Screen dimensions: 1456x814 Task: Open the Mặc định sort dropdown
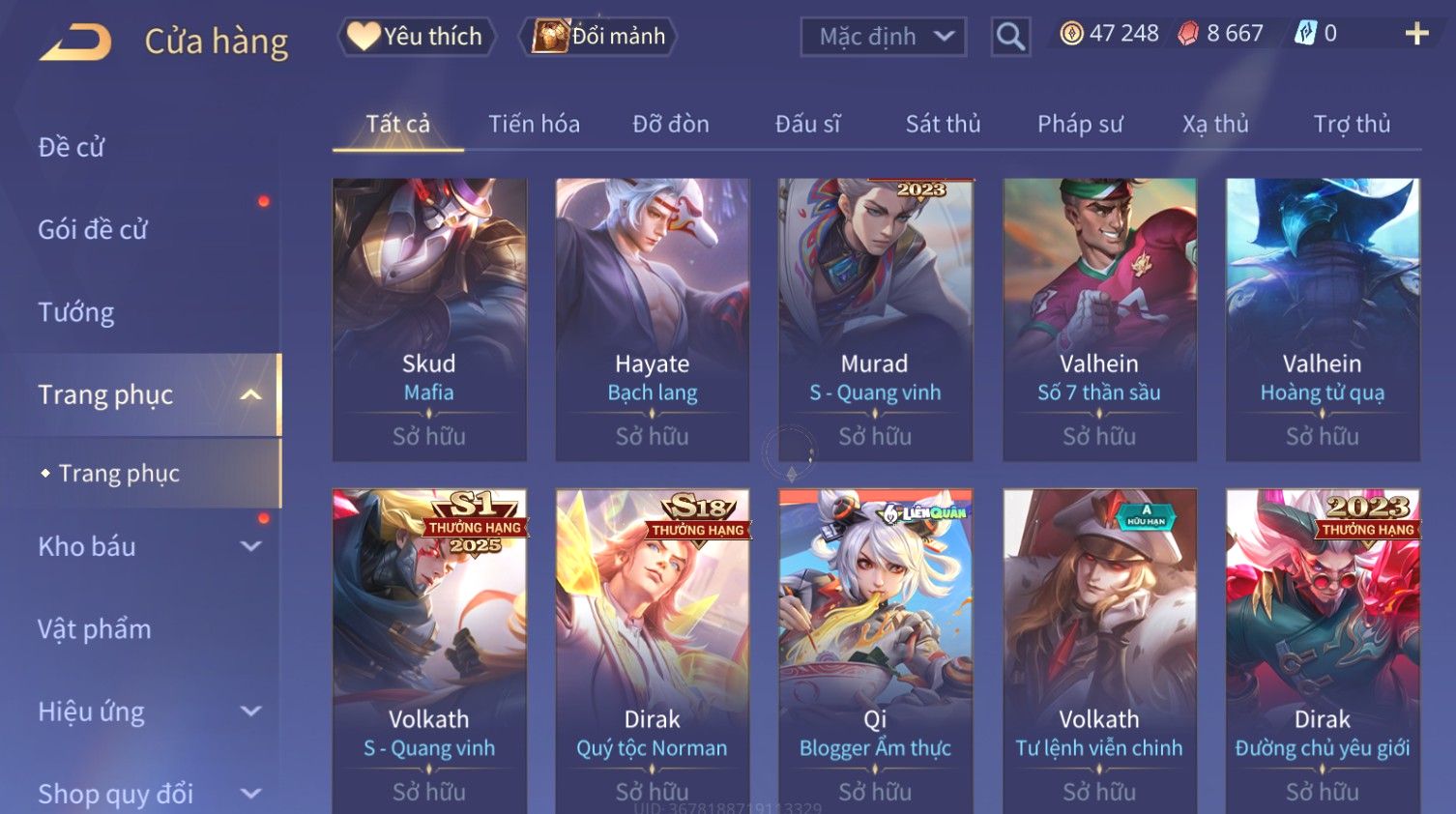[x=884, y=37]
